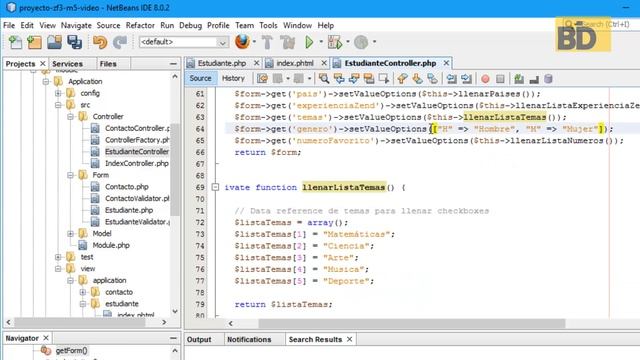Click the Profile Project icon
640x360 pixels.
(x=361, y=42)
